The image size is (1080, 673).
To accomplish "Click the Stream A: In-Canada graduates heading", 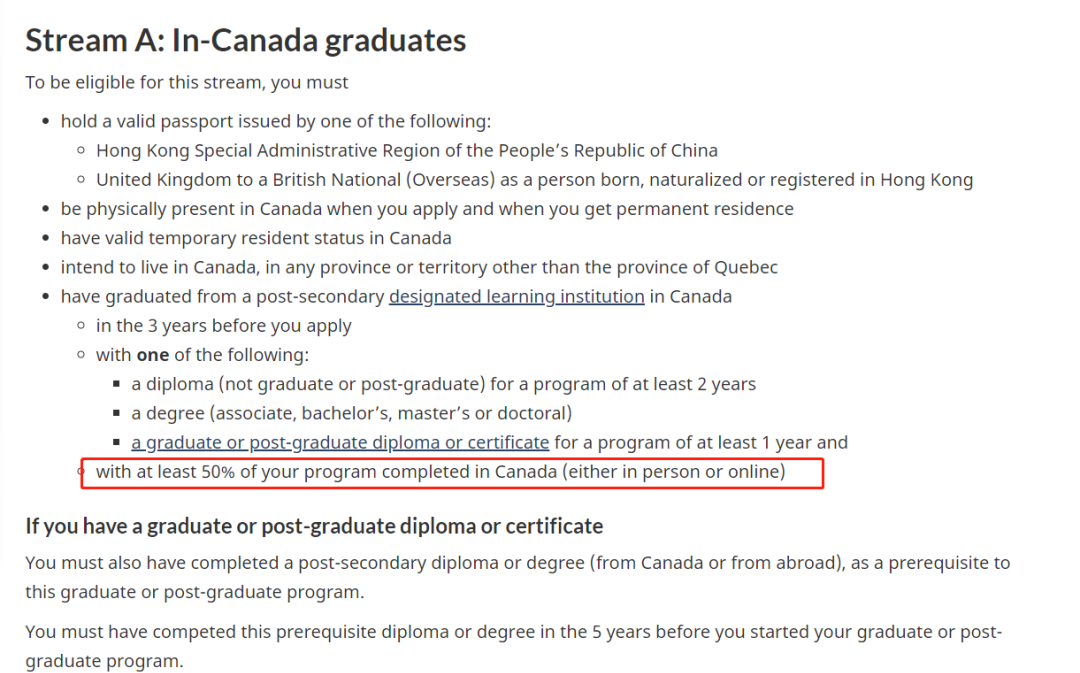I will pos(246,40).
